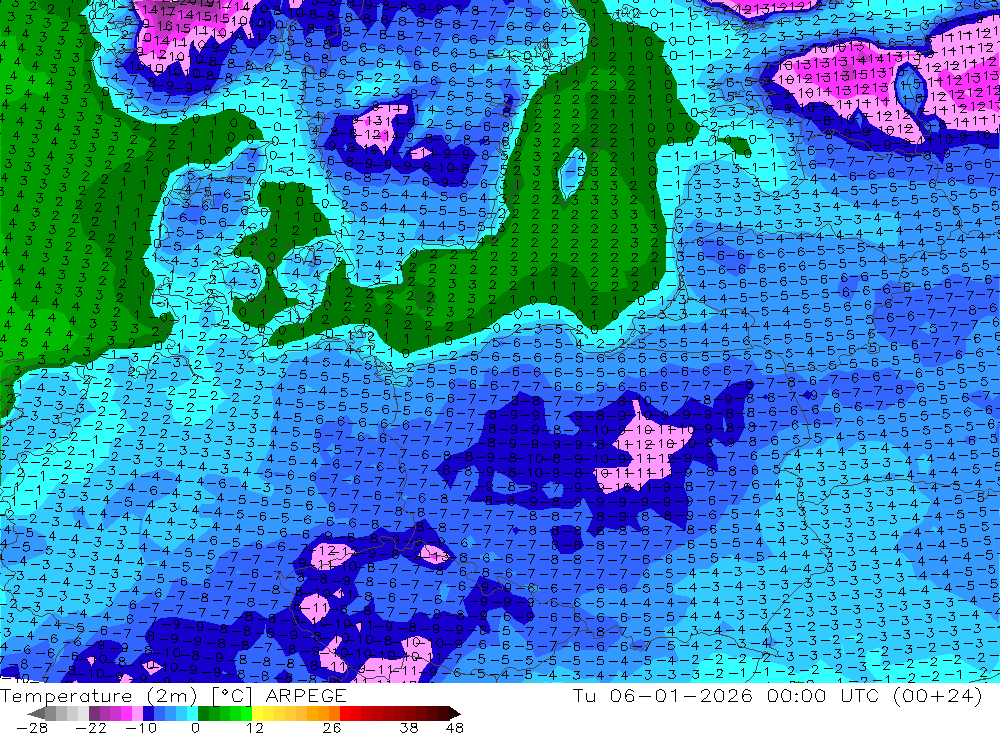Image resolution: width=1000 pixels, height=733 pixels.
Task: Click the '48' legend value
Action: pos(455,728)
